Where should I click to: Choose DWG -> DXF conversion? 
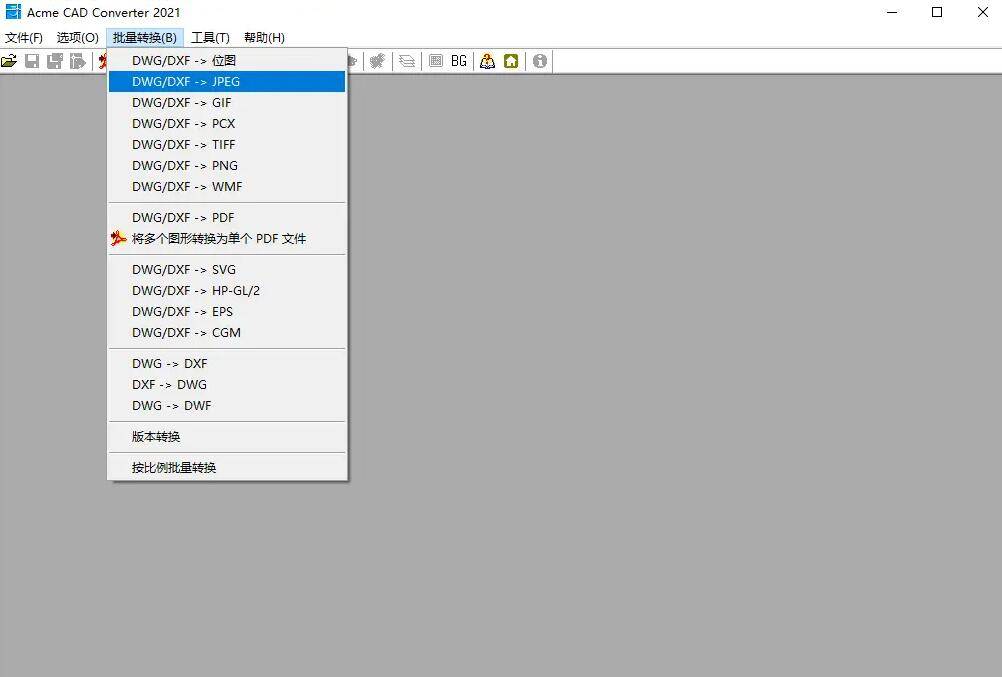pyautogui.click(x=170, y=364)
